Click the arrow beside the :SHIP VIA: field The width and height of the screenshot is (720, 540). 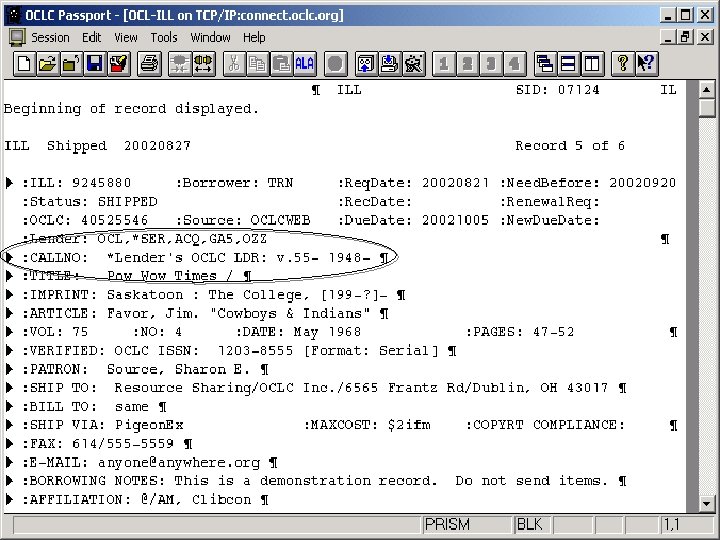pyautogui.click(x=9, y=425)
